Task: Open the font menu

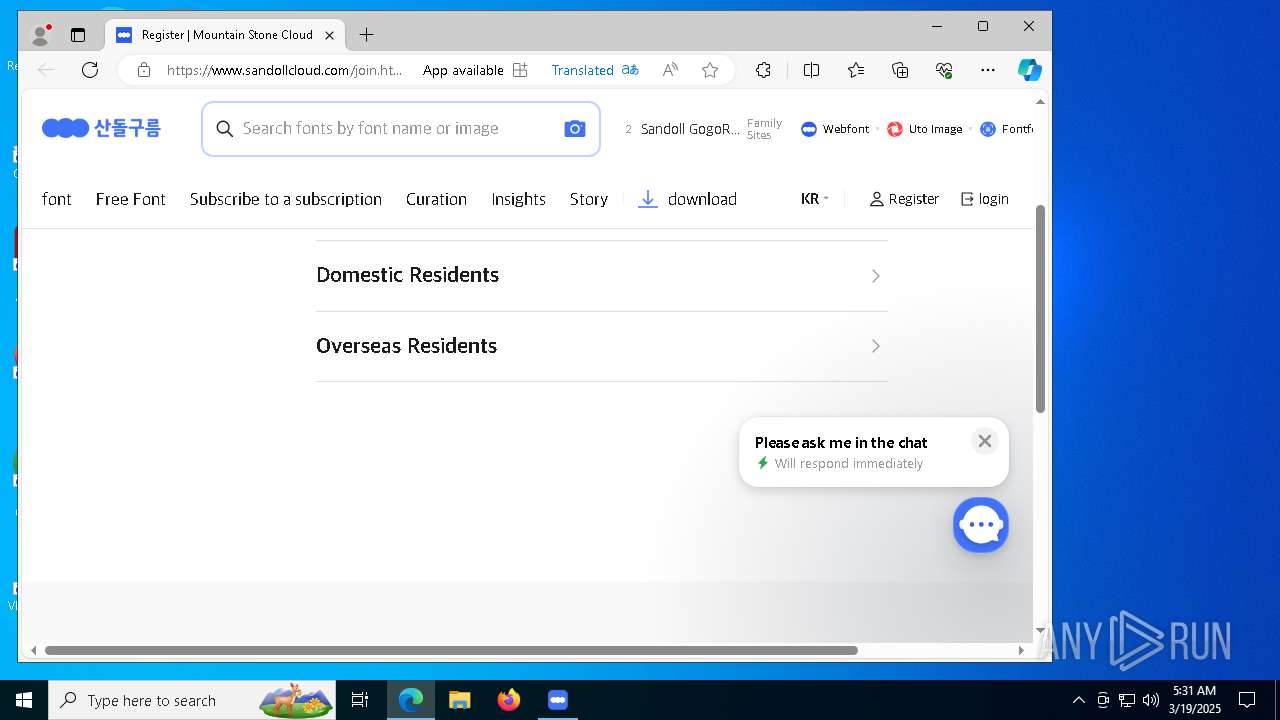Action: (57, 199)
